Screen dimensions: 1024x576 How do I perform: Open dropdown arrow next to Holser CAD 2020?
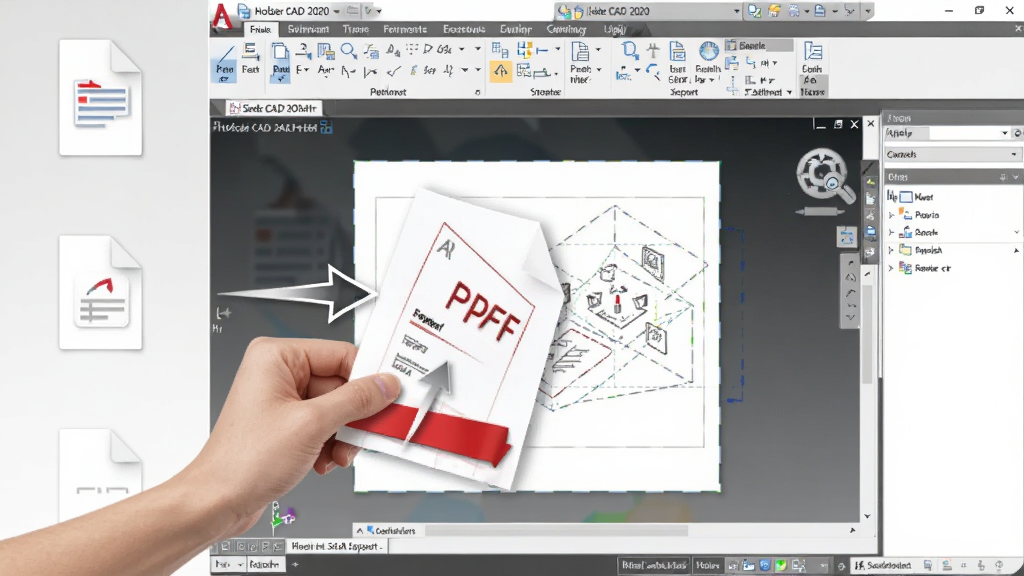336,11
